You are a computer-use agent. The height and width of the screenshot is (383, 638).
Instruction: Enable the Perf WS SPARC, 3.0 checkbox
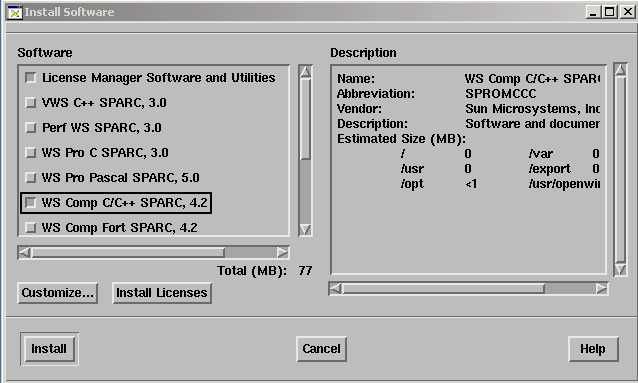(x=31, y=127)
